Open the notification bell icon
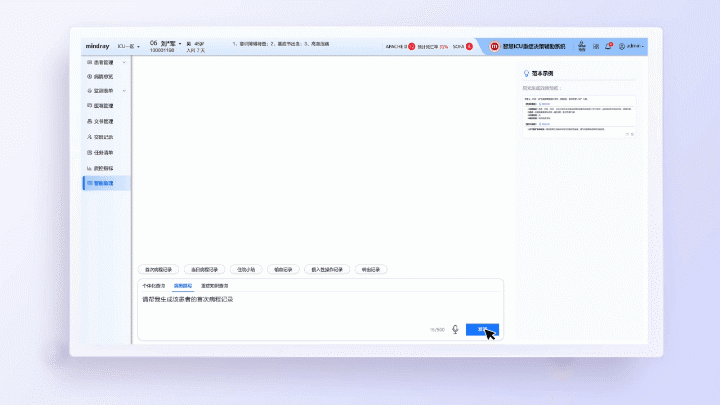This screenshot has height=405, width=720. pos(609,46)
